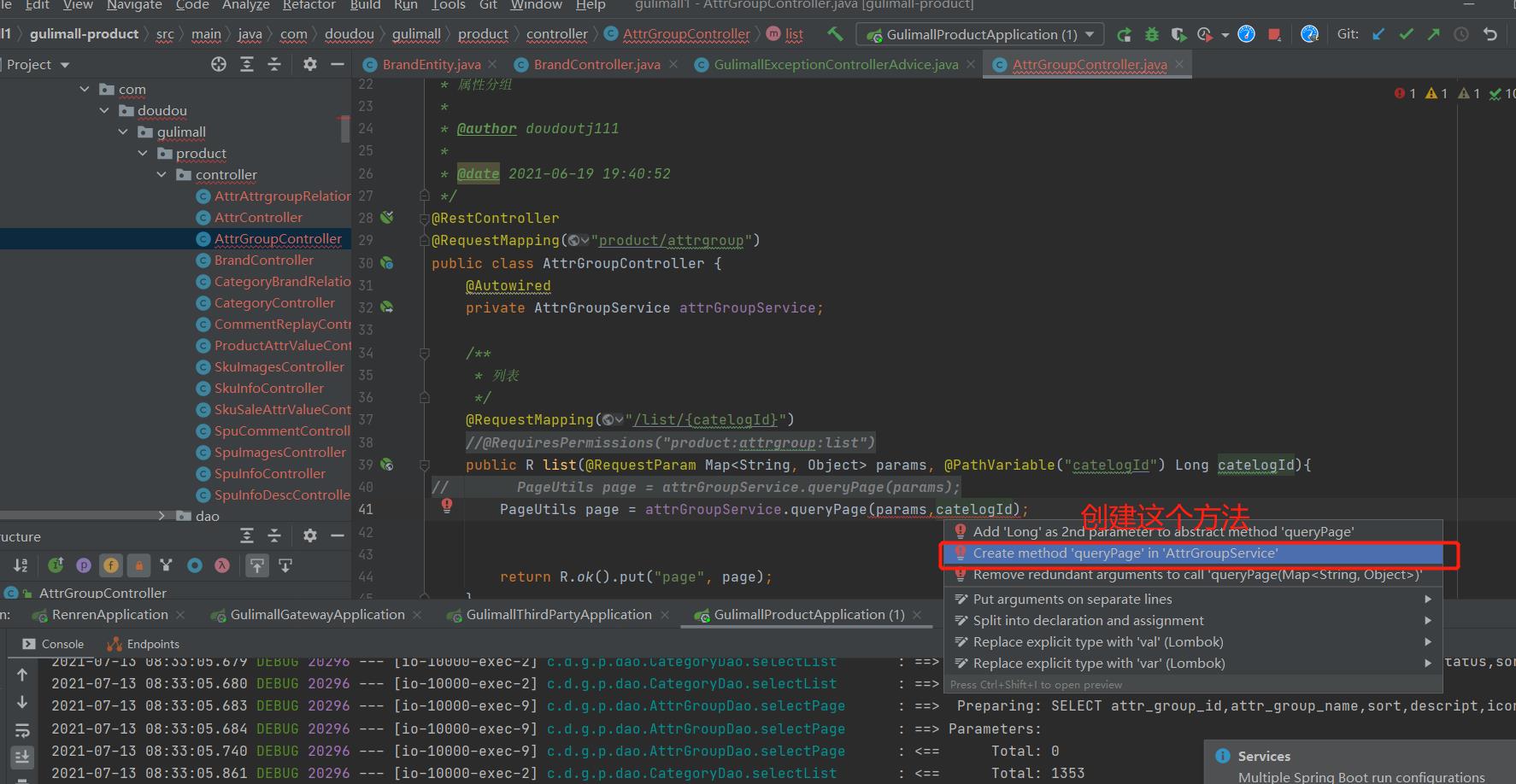Choose "Add 'Long' as 2nd parameter" quick fix
1516x784 pixels.
coord(1192,531)
